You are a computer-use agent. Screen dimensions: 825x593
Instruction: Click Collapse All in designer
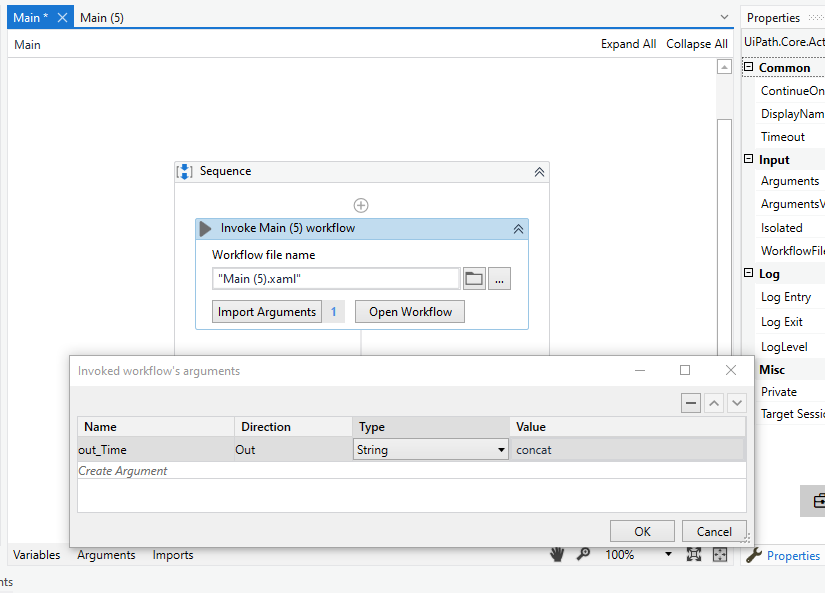coord(697,44)
